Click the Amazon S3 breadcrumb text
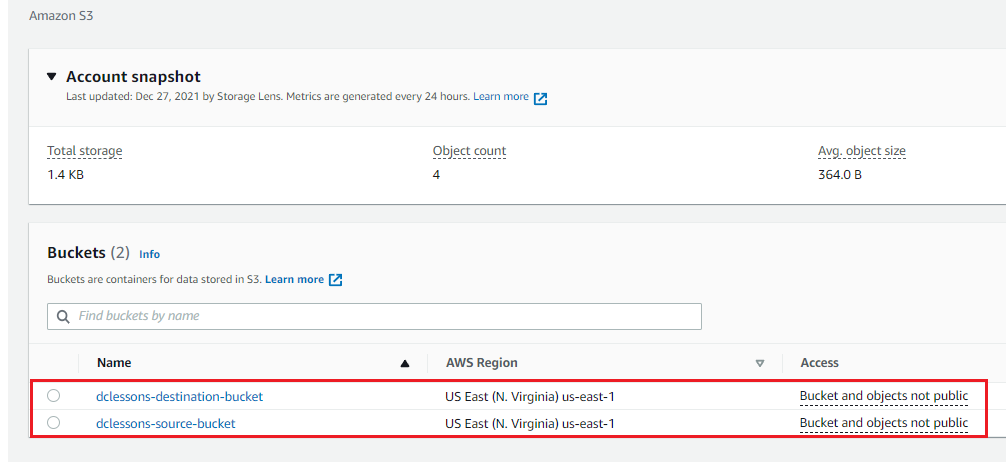The height and width of the screenshot is (466, 1006). (x=62, y=16)
